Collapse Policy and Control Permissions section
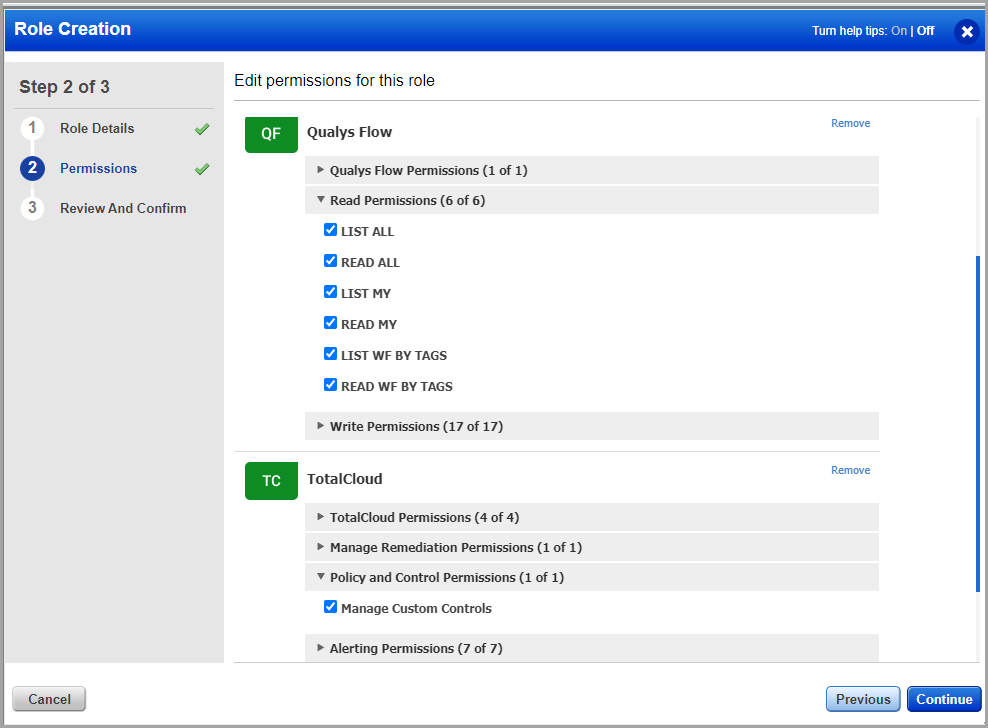988x728 pixels. (x=592, y=577)
